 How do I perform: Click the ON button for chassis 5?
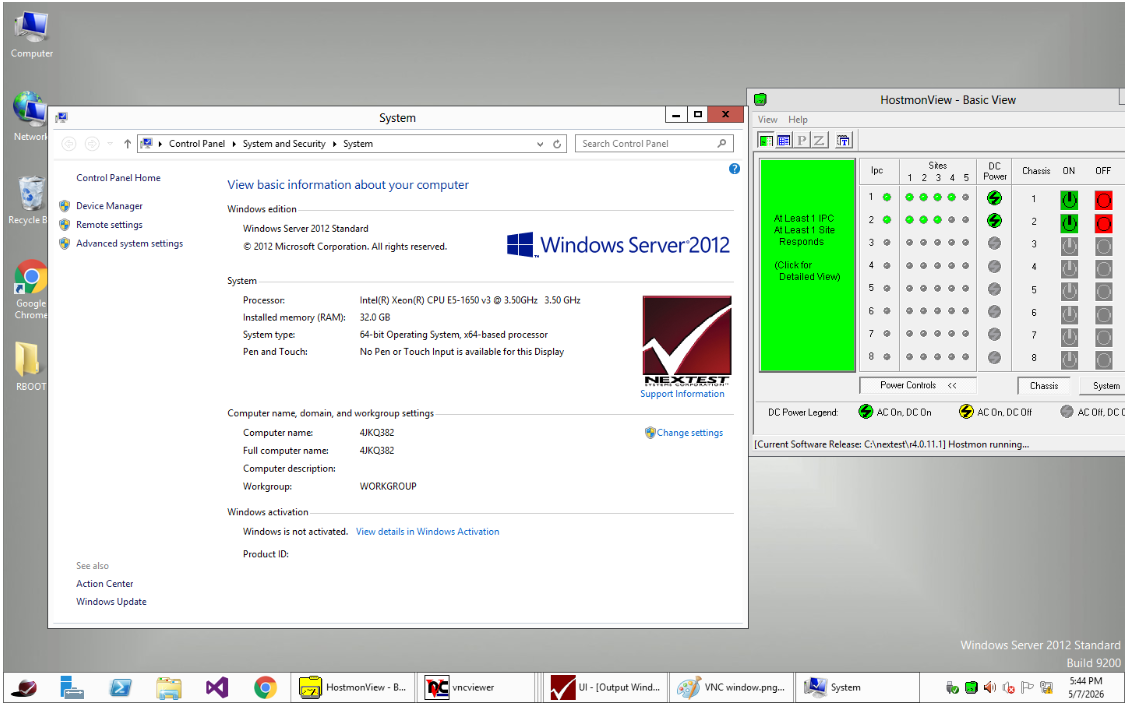pyautogui.click(x=1069, y=291)
